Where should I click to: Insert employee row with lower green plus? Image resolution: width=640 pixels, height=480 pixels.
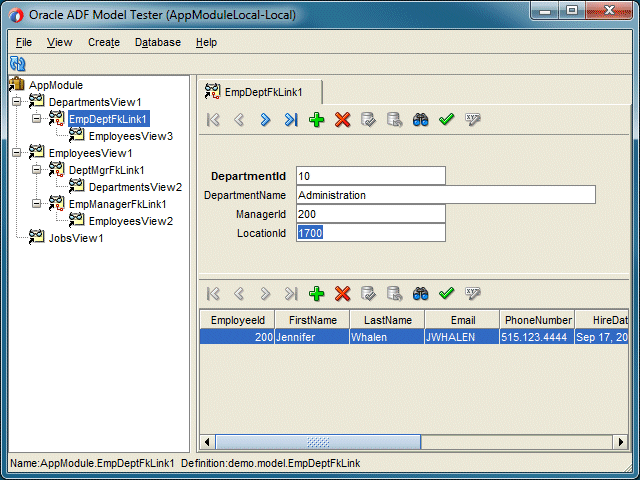[317, 293]
